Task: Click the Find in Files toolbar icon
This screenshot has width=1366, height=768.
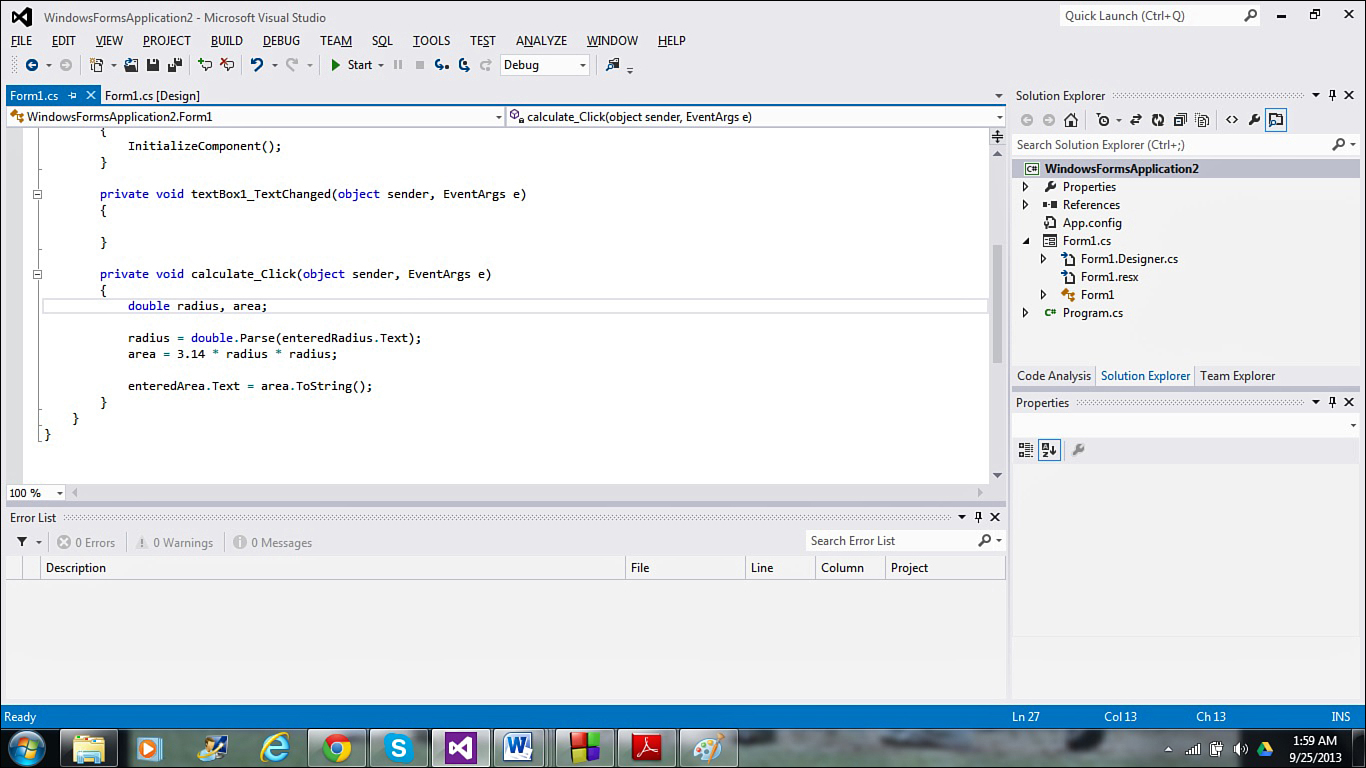Action: (613, 65)
